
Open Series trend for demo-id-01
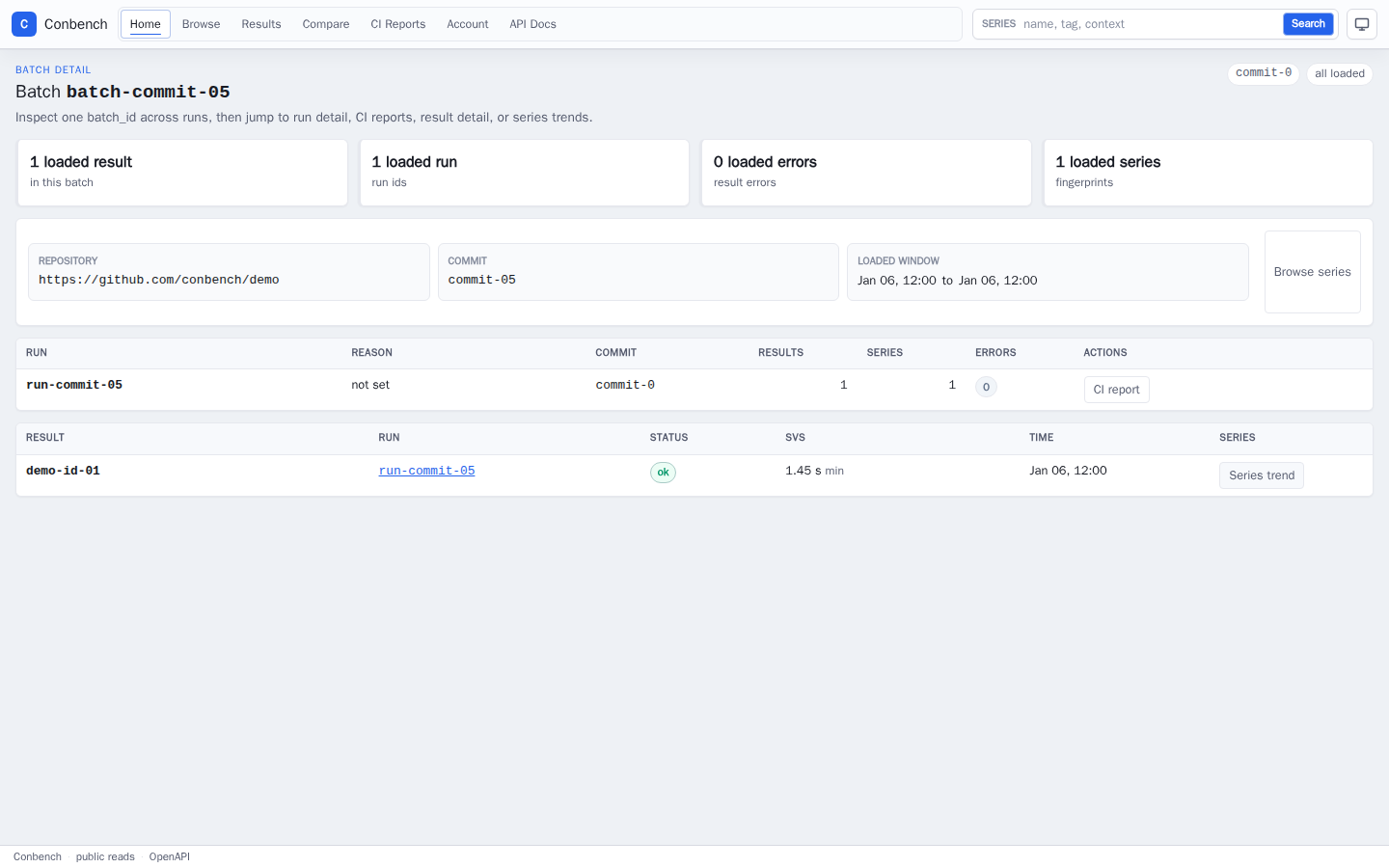click(x=1262, y=475)
